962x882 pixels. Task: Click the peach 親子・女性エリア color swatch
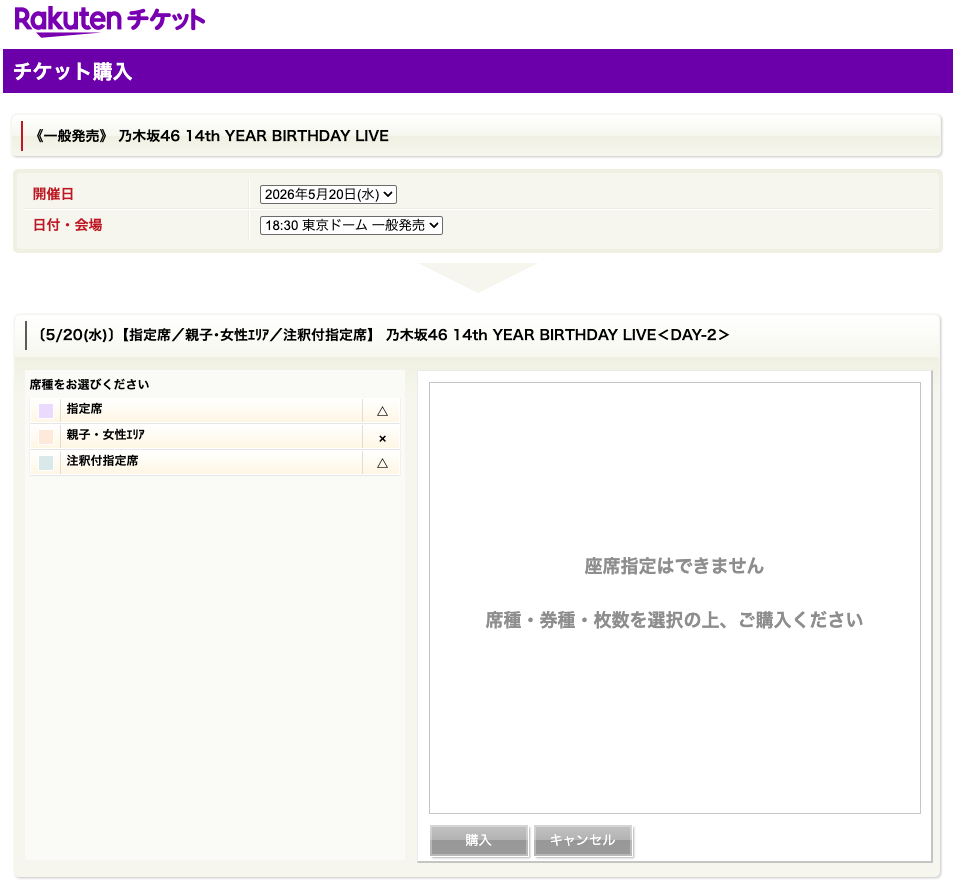[x=46, y=437]
